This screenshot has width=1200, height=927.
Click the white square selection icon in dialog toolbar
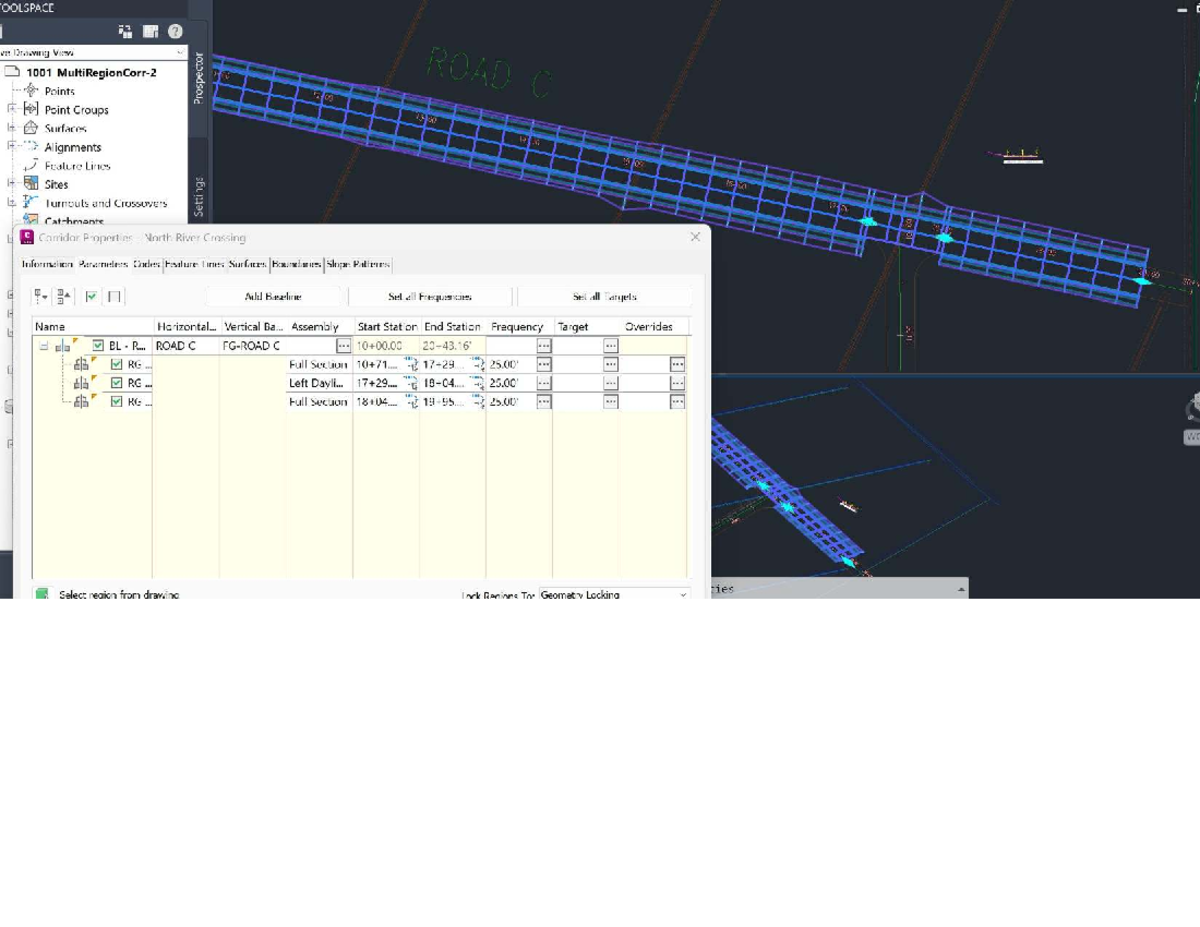pos(112,296)
